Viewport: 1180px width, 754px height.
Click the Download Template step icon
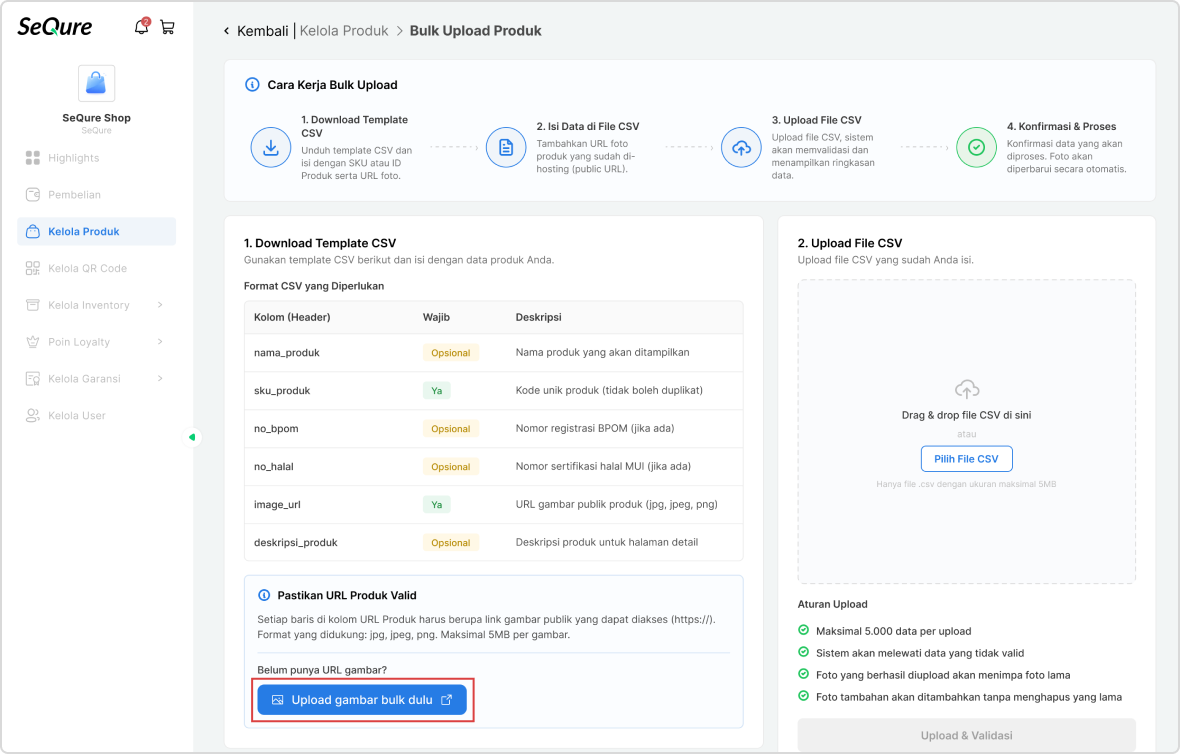coord(271,147)
